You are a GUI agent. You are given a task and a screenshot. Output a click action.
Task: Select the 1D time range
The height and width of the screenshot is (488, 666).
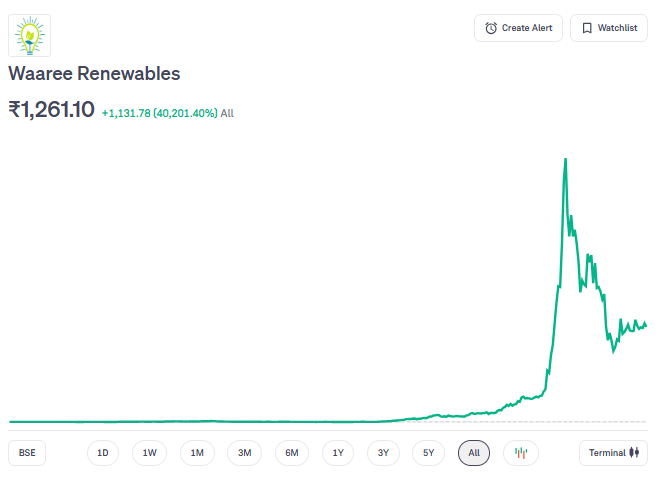click(x=102, y=453)
